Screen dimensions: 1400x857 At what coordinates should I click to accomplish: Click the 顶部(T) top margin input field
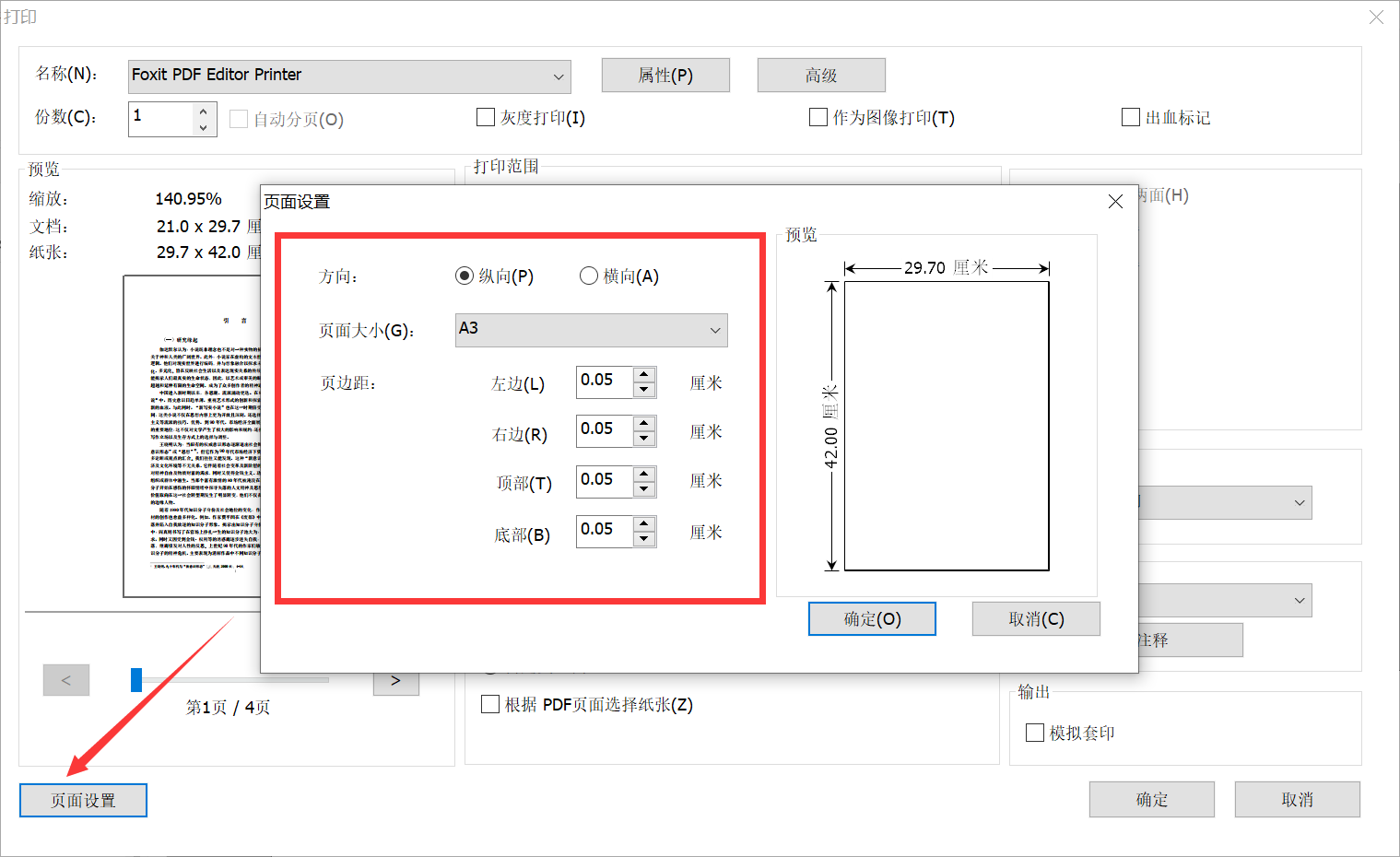pyautogui.click(x=605, y=481)
